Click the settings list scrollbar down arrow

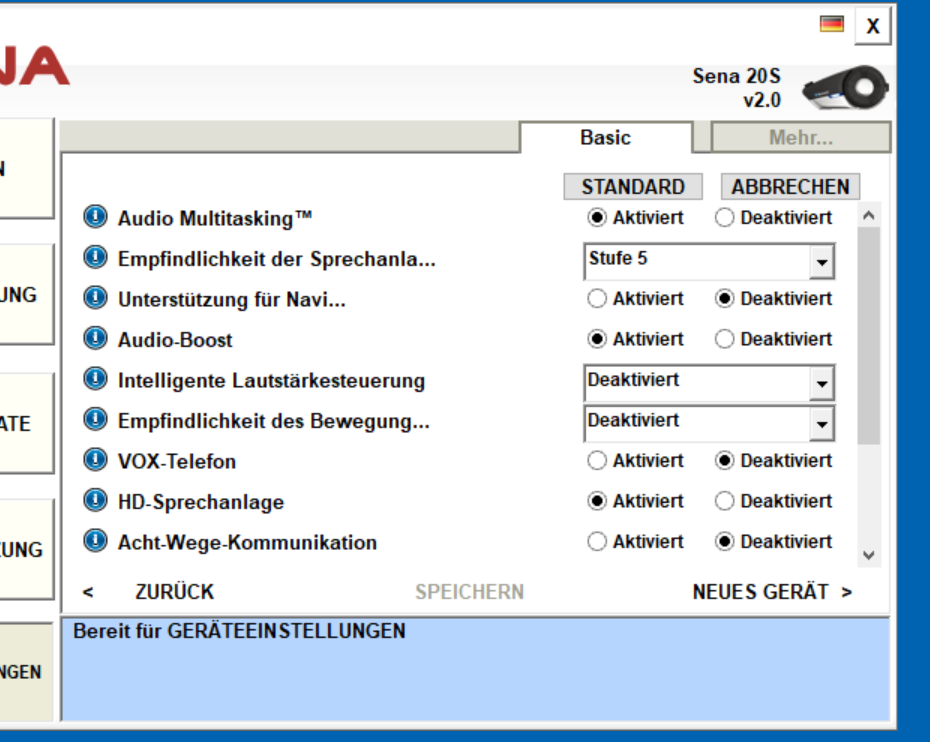tap(868, 555)
